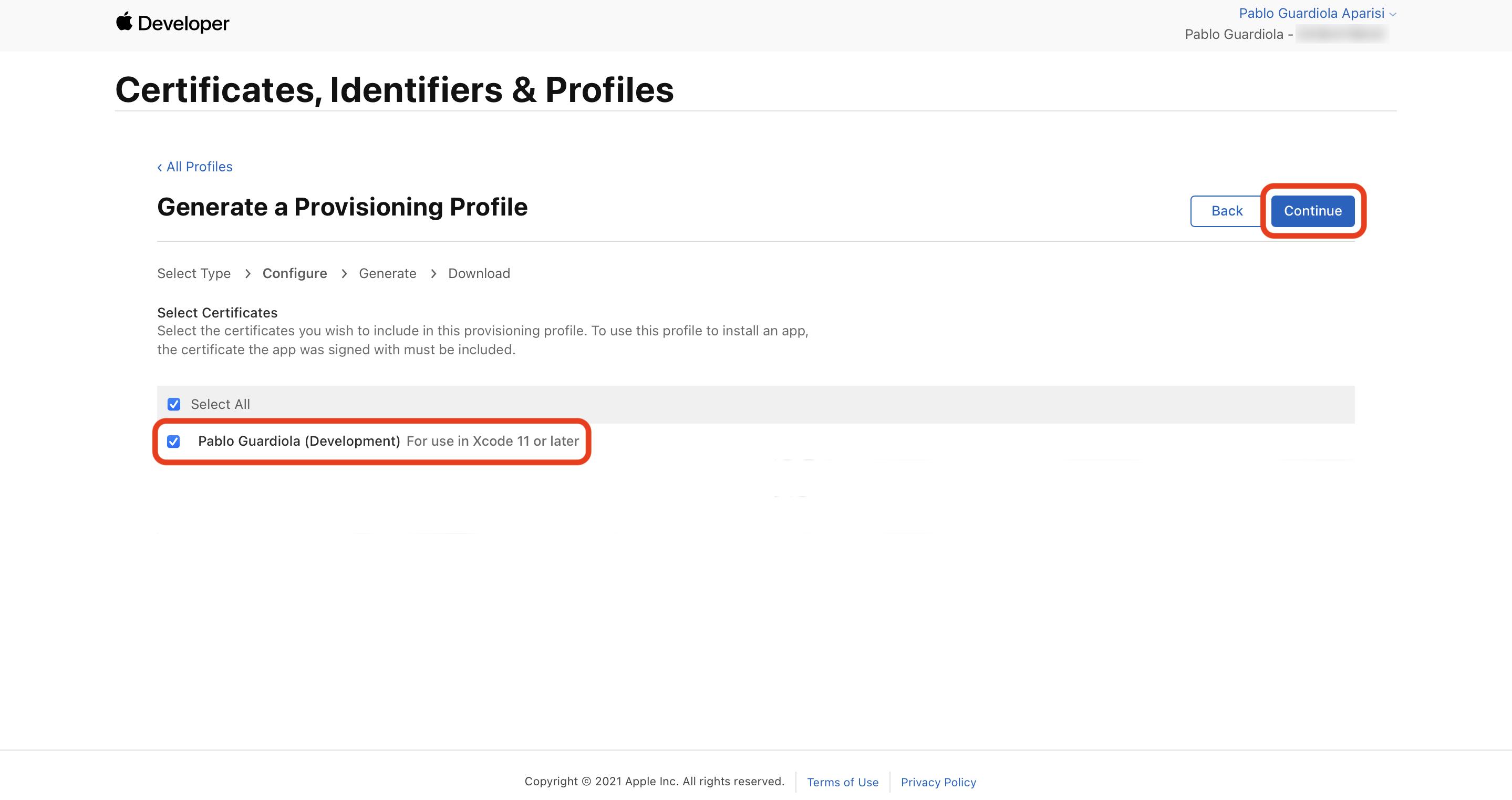The image size is (1512, 800).
Task: Click the account dropdown chevron arrow
Action: [1393, 14]
